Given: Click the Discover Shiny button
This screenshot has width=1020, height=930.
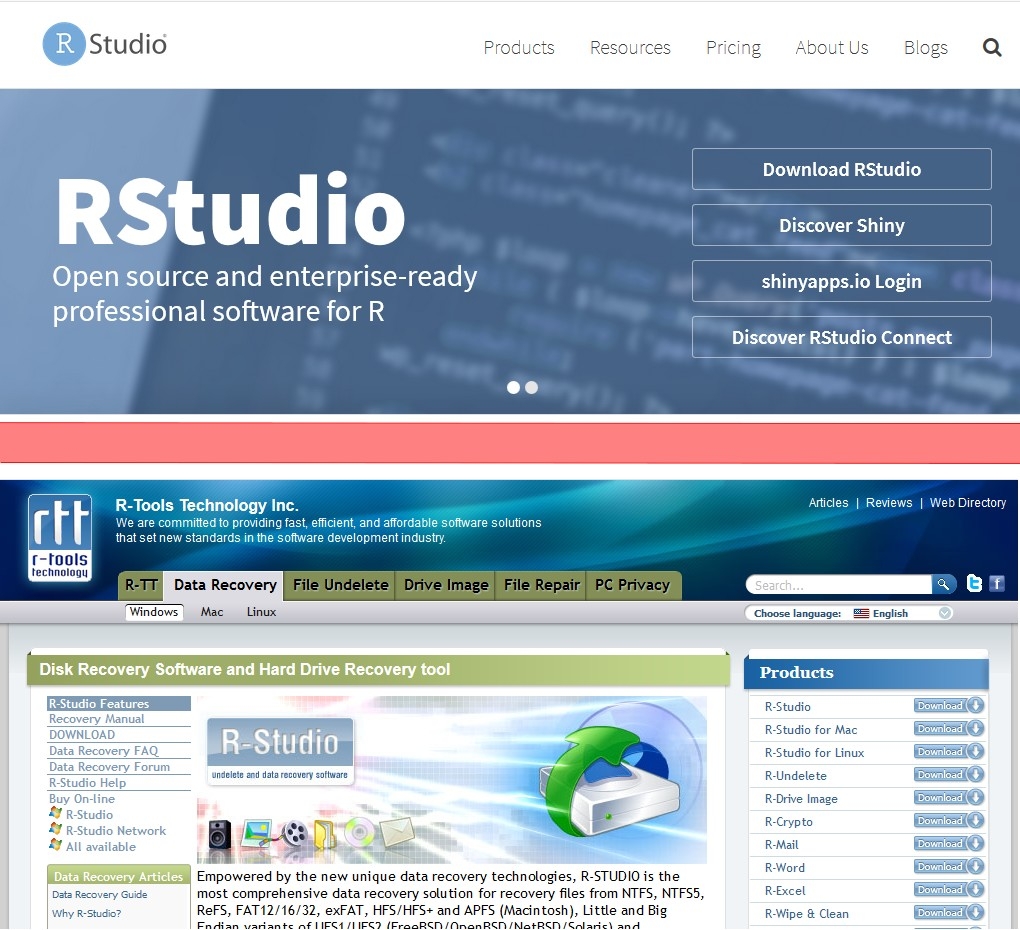Looking at the screenshot, I should coord(842,225).
